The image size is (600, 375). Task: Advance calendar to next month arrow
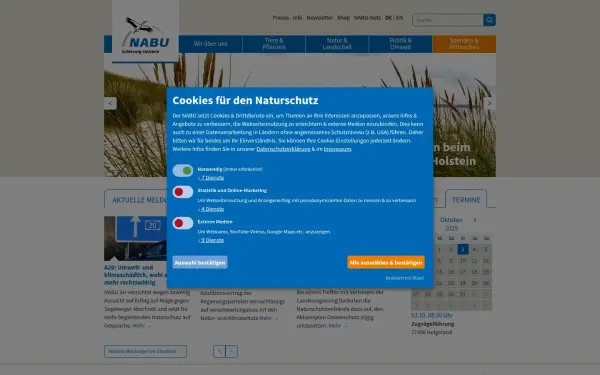click(x=475, y=220)
